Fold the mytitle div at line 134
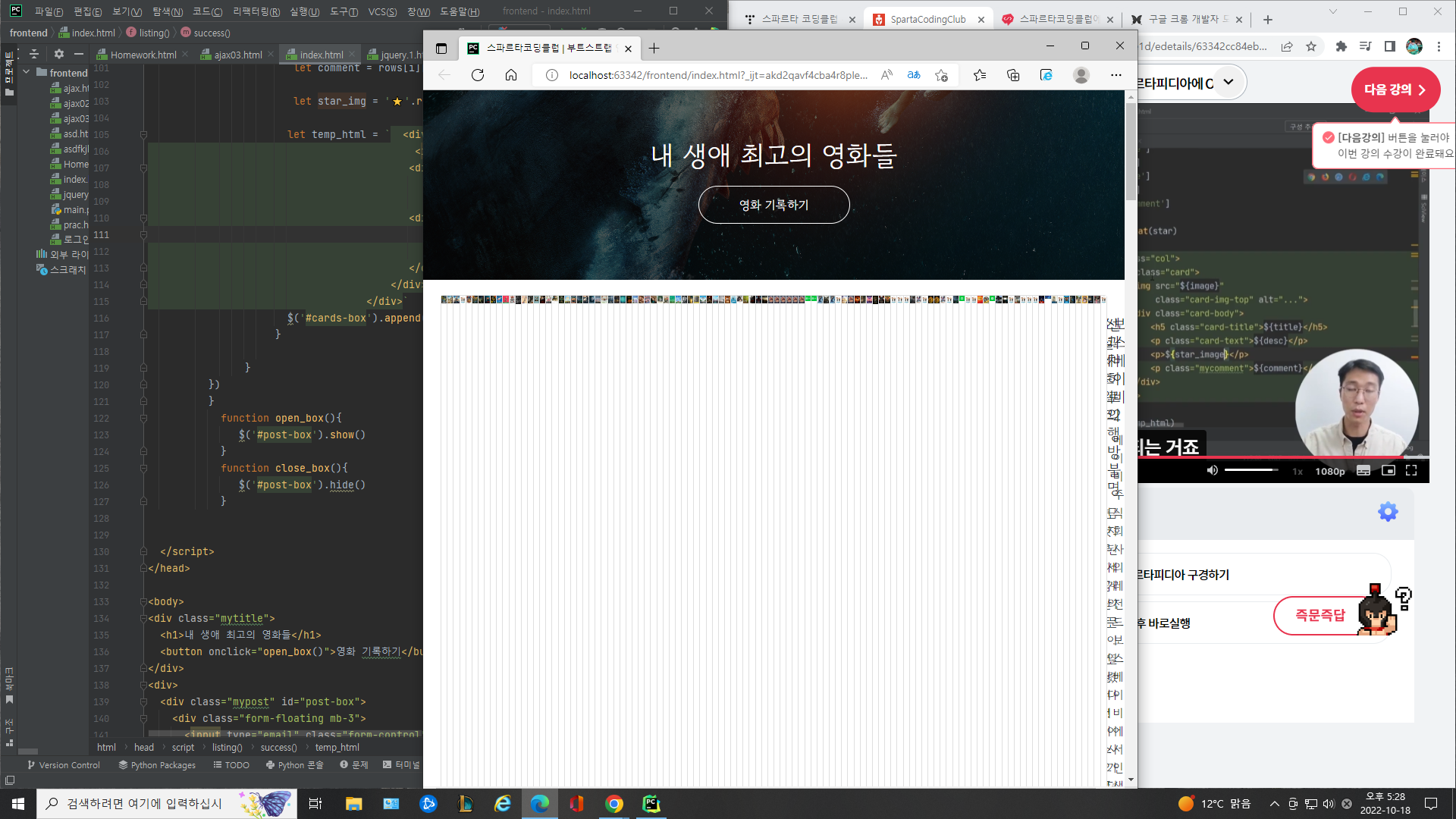The image size is (1456, 819). click(143, 618)
